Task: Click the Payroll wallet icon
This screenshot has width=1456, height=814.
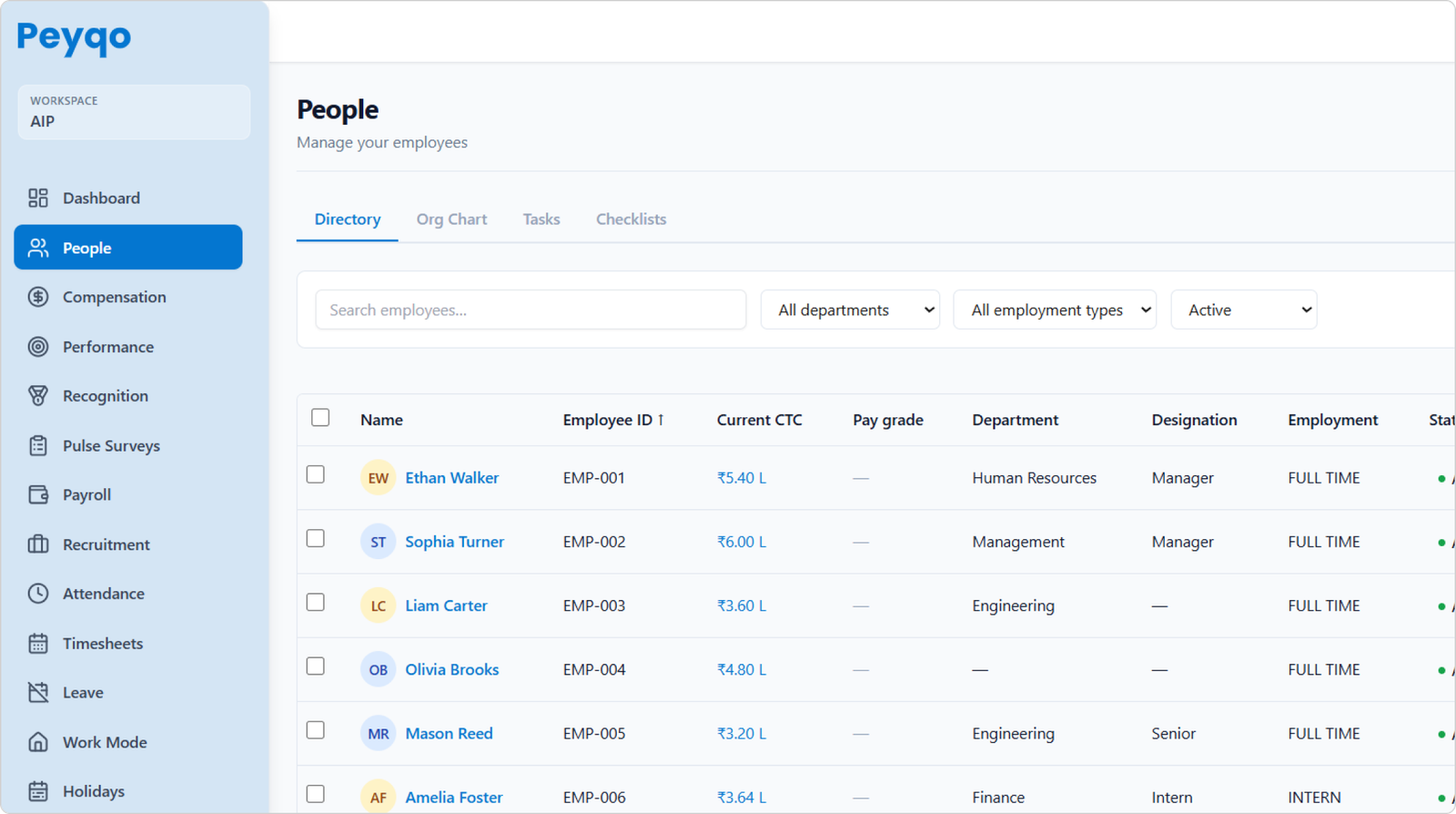Action: click(38, 494)
